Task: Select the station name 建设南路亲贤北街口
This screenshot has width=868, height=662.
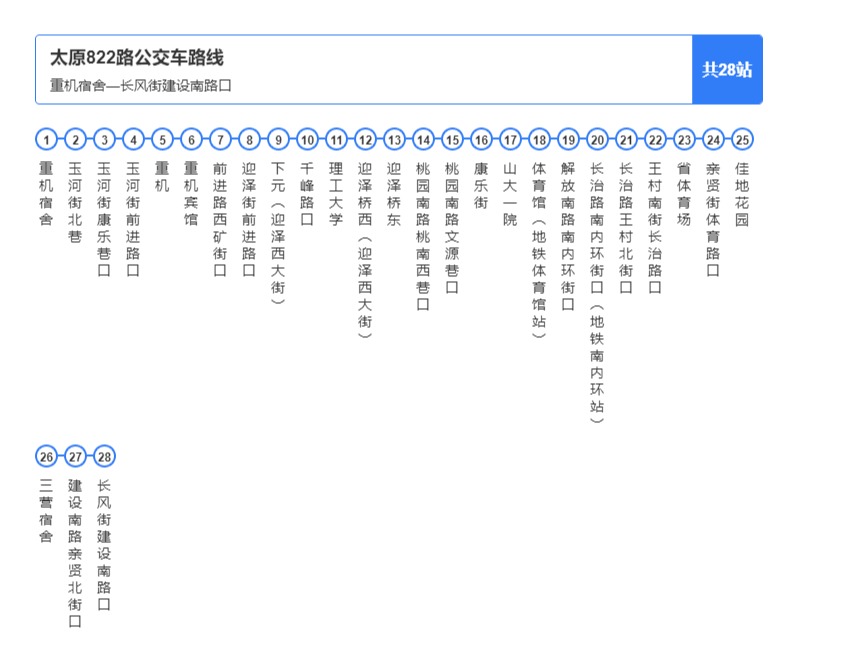Action: (x=75, y=553)
